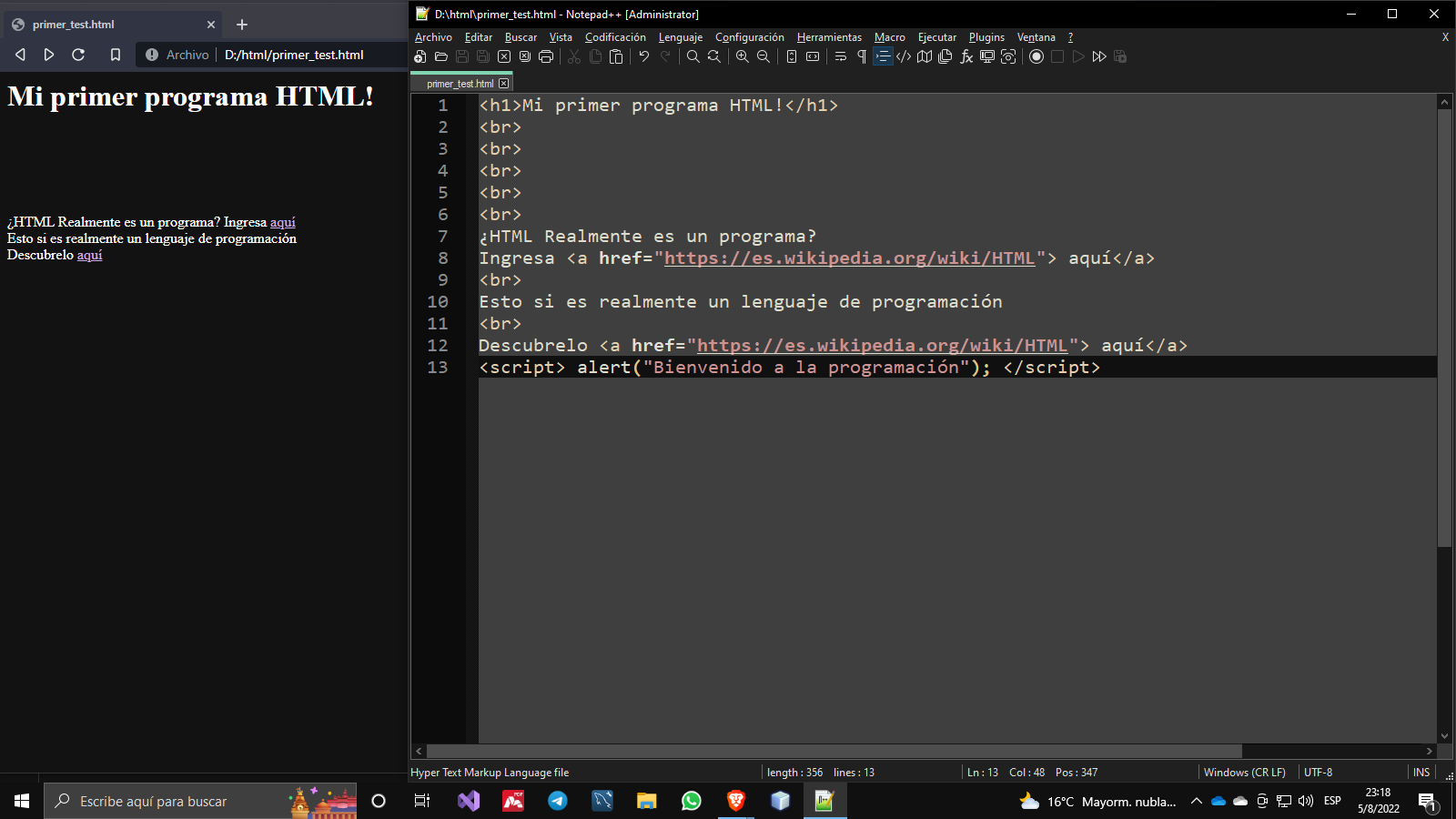Toggle word wrap in Notepad++ toolbar
The image size is (1456, 819).
coord(841,56)
